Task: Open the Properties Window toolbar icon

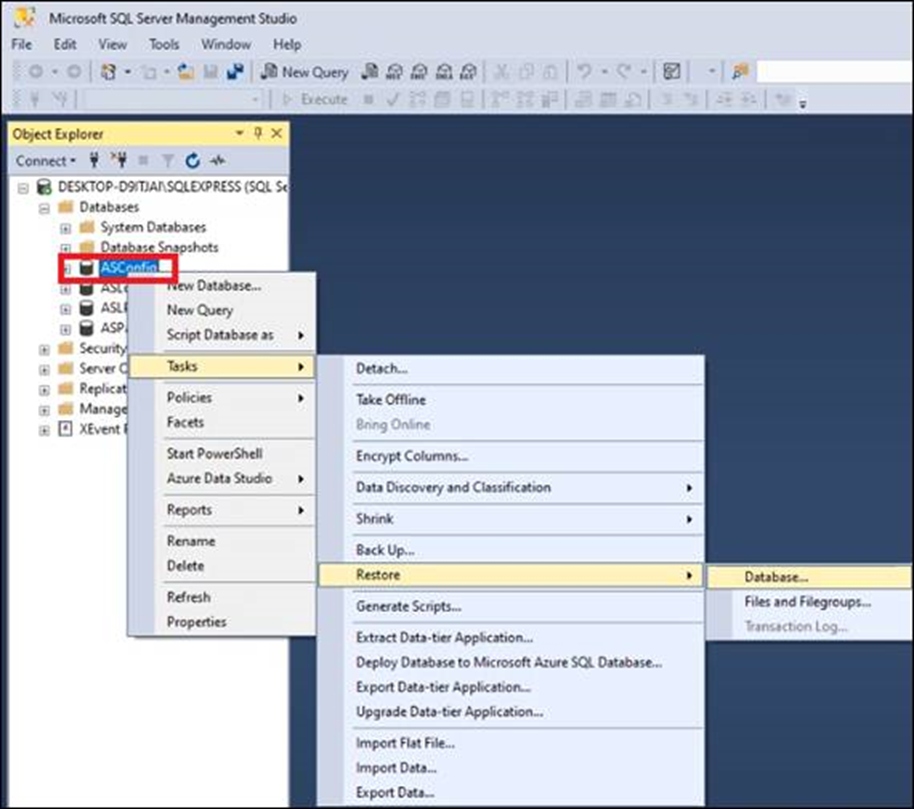Action: pos(672,72)
